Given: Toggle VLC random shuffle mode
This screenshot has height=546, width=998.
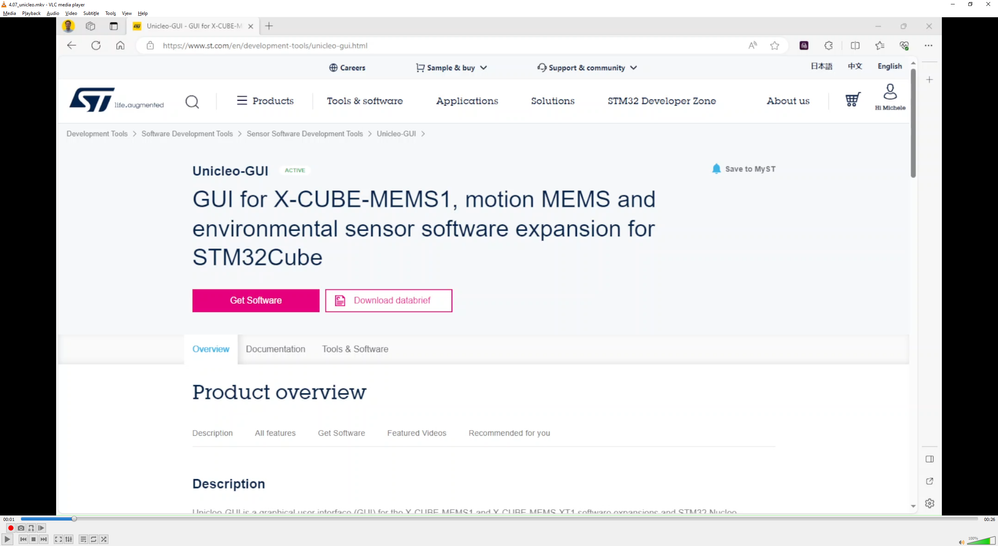Looking at the screenshot, I should coord(104,539).
